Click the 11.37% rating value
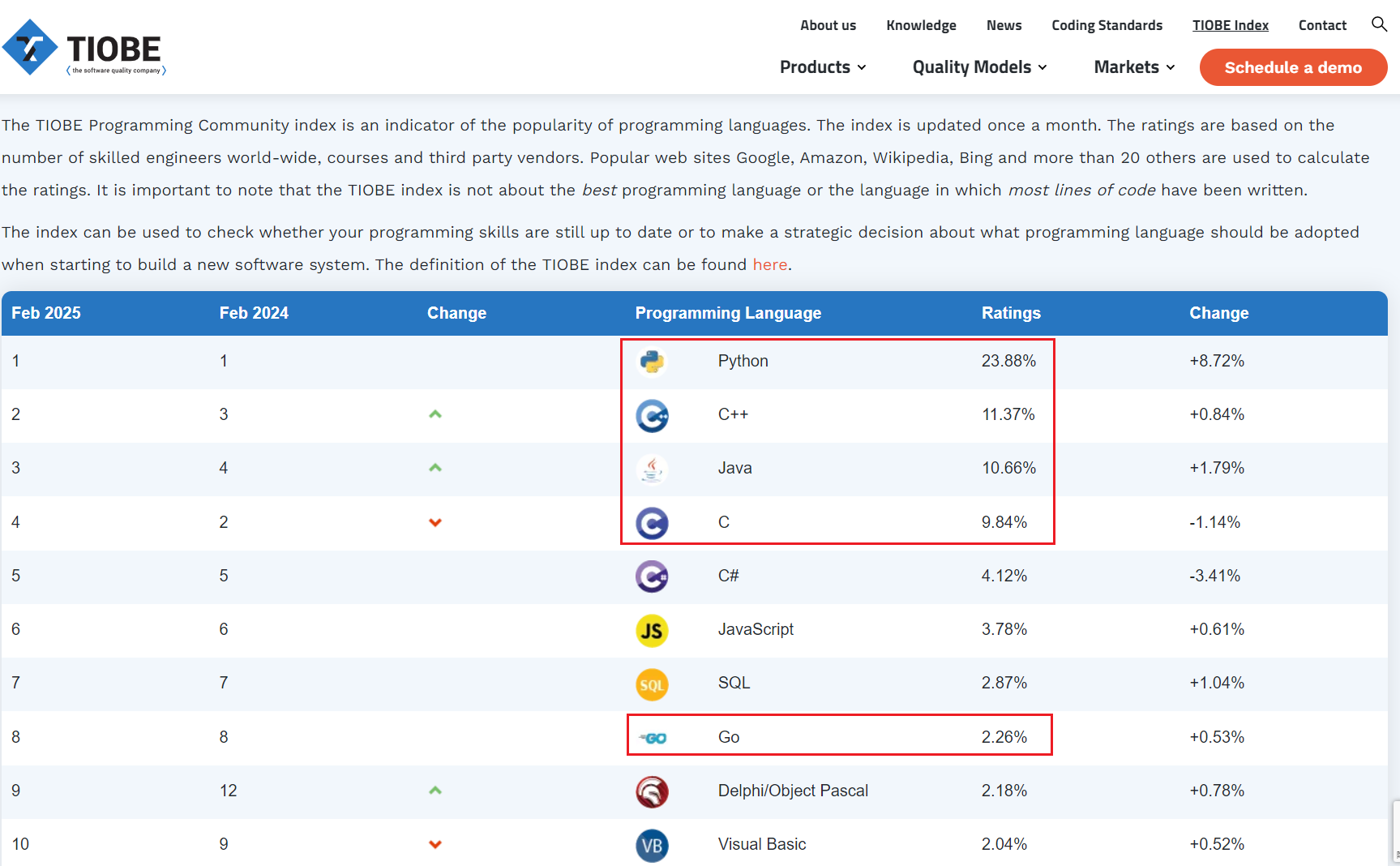This screenshot has width=1400, height=866. [x=1008, y=414]
